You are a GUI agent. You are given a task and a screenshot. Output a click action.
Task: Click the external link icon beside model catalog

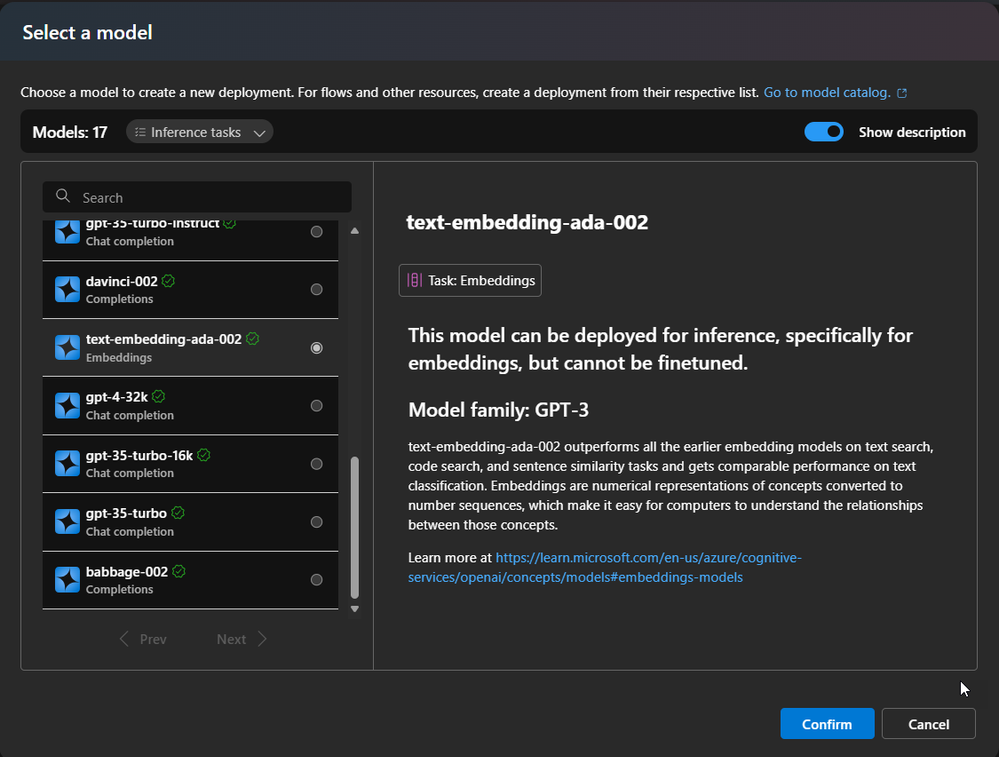[x=902, y=93]
